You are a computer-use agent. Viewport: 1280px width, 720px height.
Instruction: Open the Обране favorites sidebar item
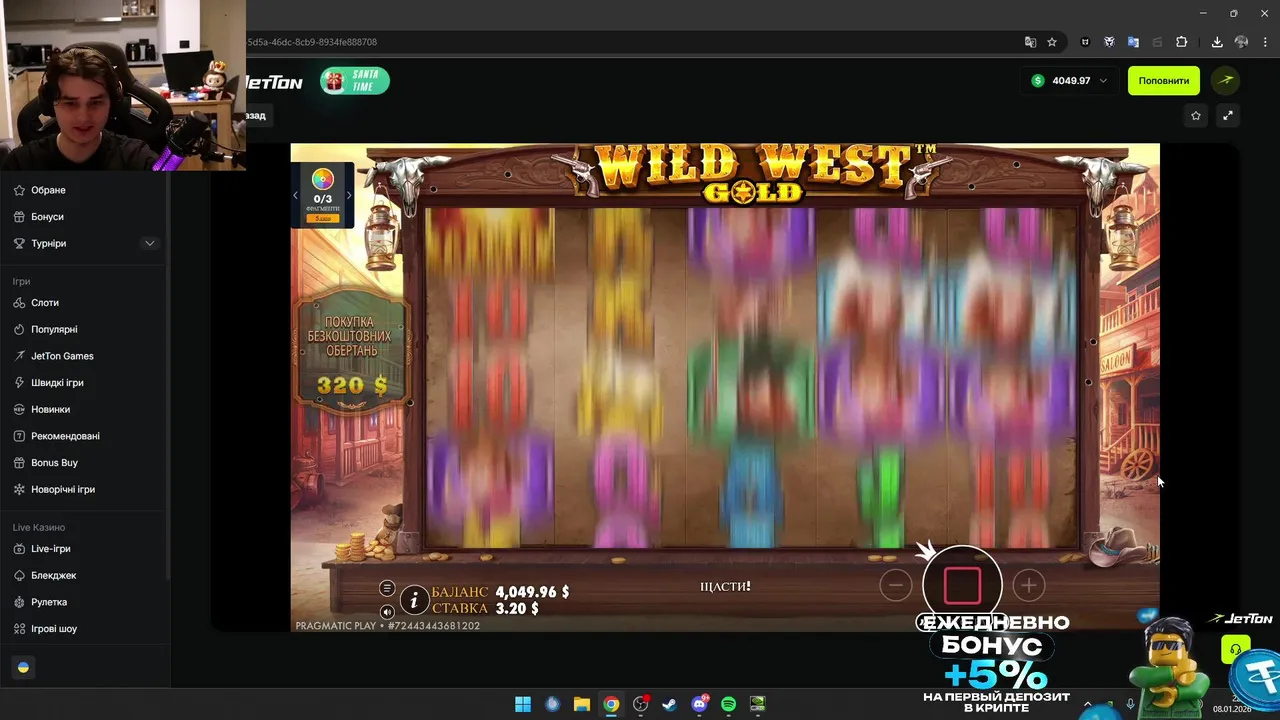click(x=84, y=190)
